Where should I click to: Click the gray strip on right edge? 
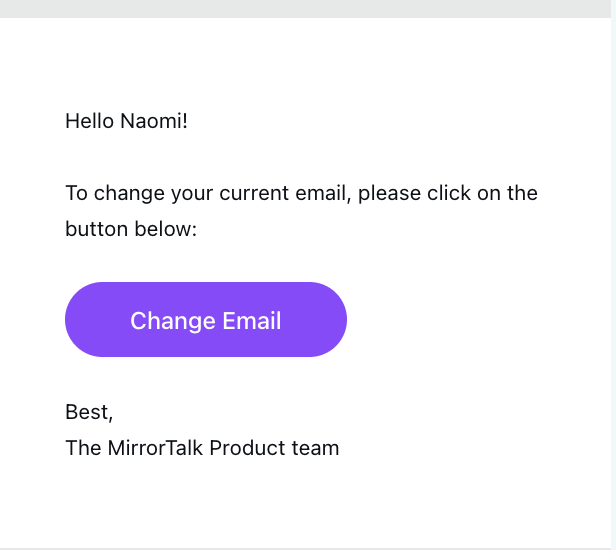tap(612, 280)
